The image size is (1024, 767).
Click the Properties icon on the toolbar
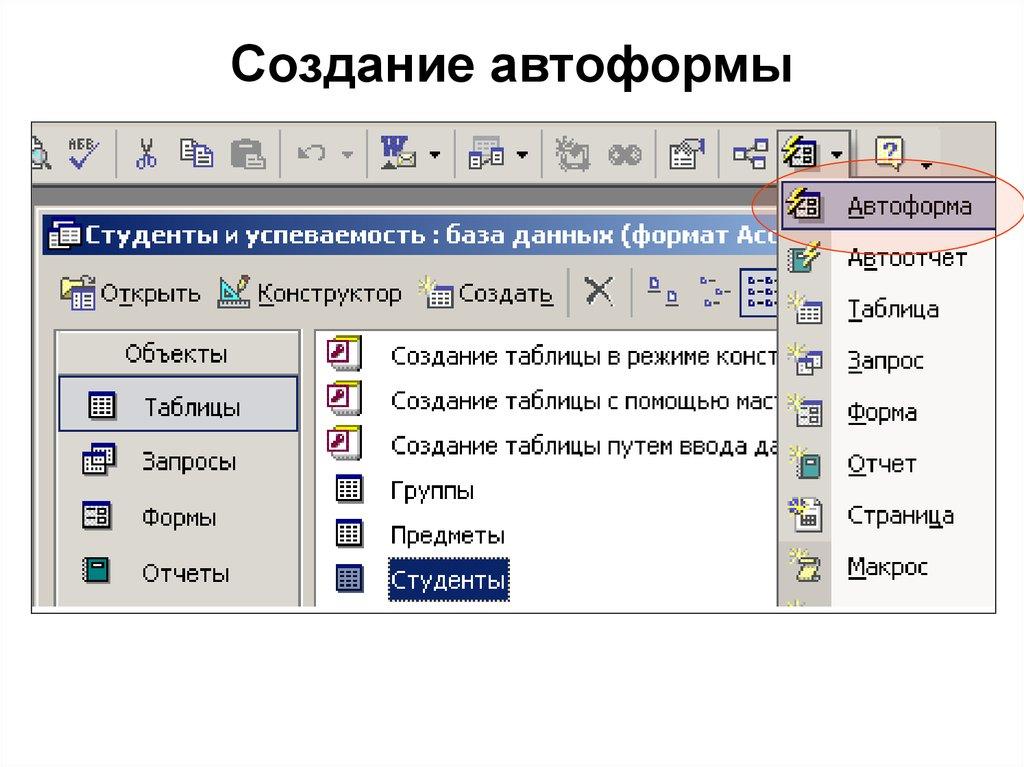point(686,152)
